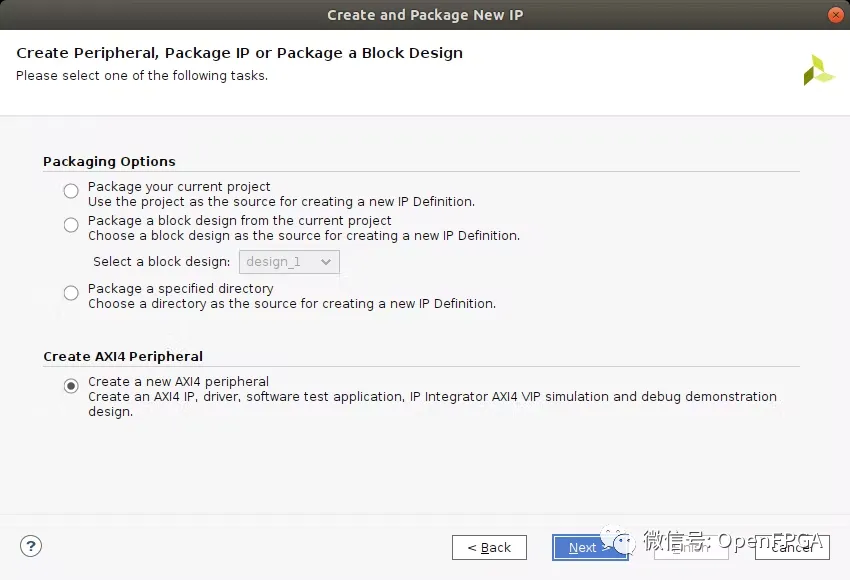850x580 pixels.
Task: Click 'Choose a block design as the source' text
Action: [x=304, y=236]
